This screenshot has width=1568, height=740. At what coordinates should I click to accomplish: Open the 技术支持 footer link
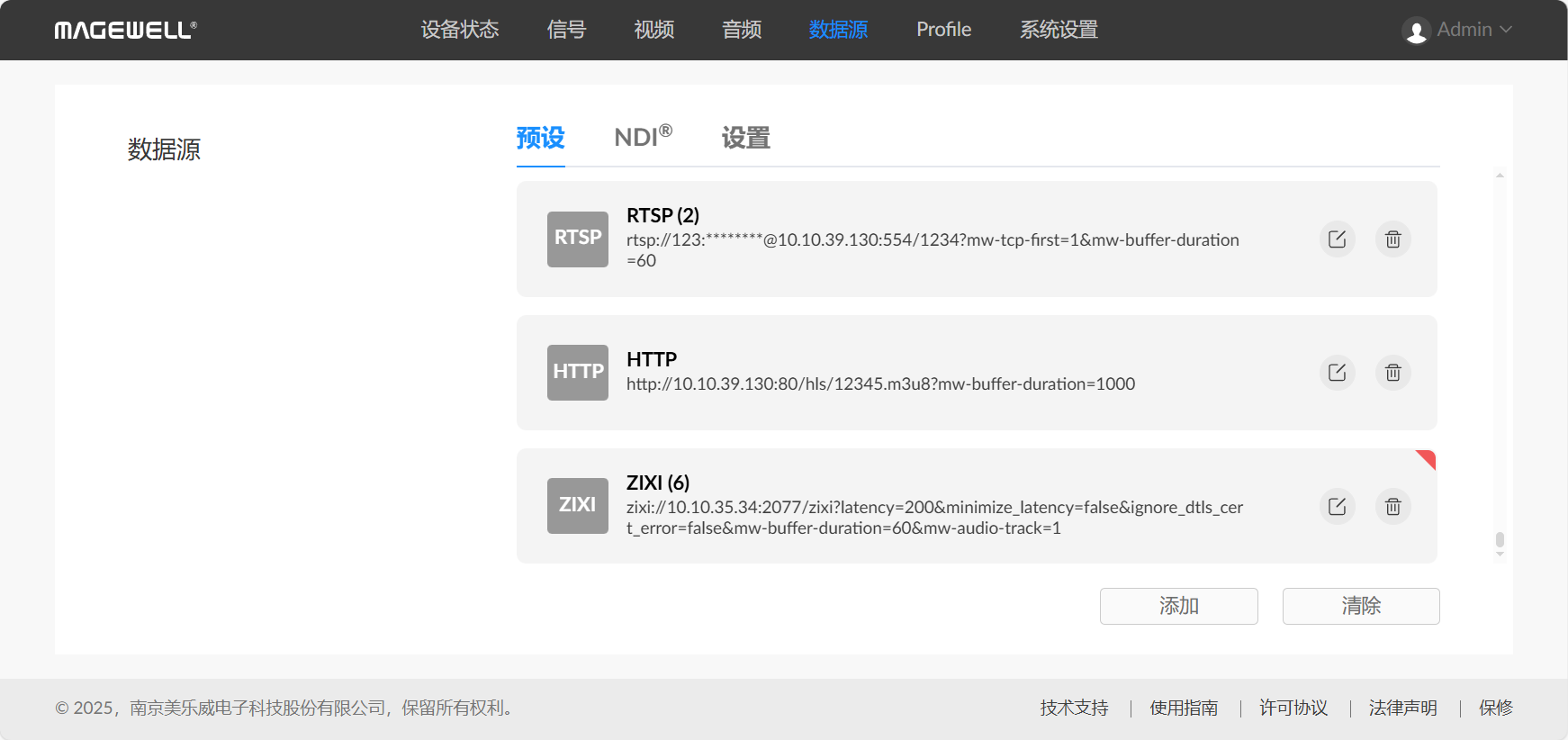pyautogui.click(x=1074, y=708)
